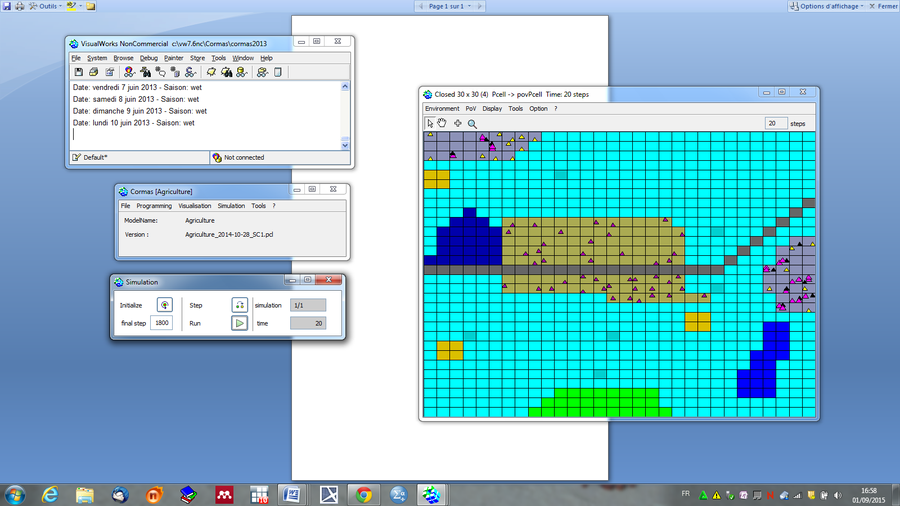Click transcript scrollbar up arrow

coord(345,87)
